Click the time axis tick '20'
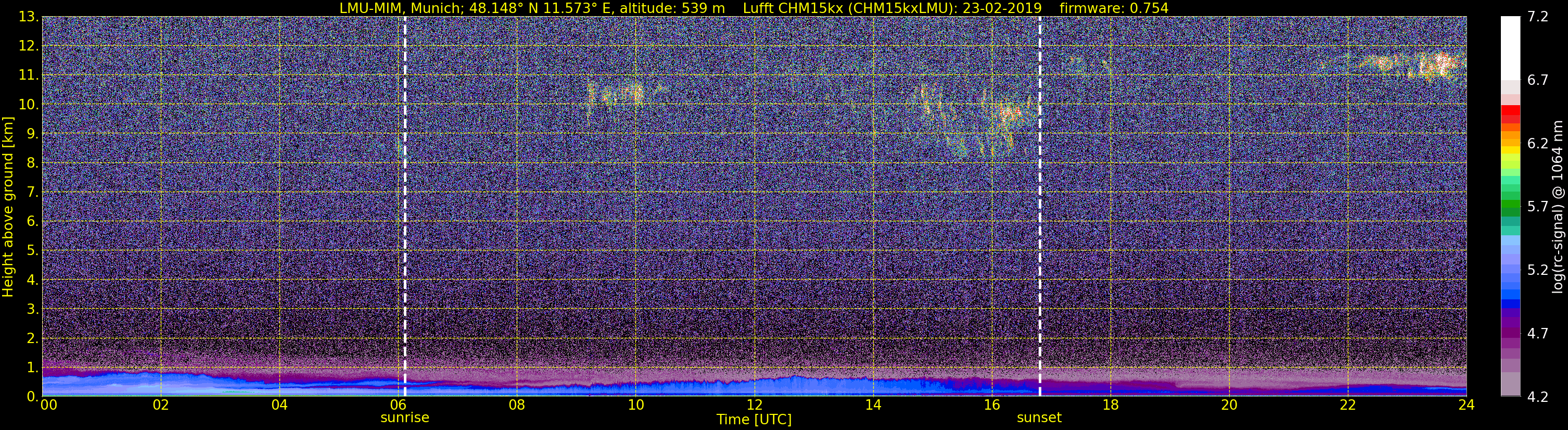Viewport: 1568px width, 430px height. pos(1229,405)
